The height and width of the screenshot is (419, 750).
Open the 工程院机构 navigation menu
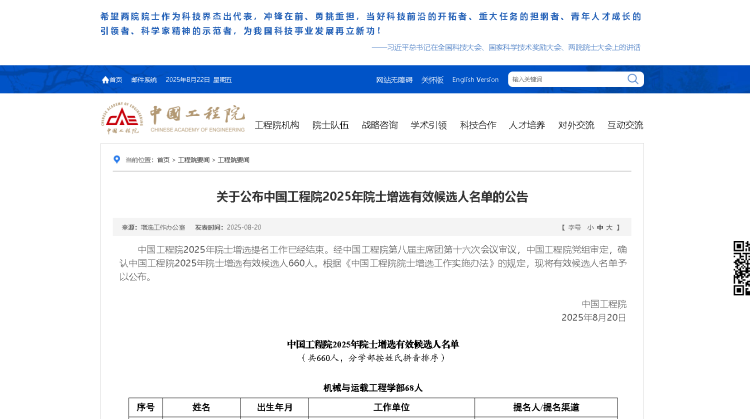coord(277,125)
